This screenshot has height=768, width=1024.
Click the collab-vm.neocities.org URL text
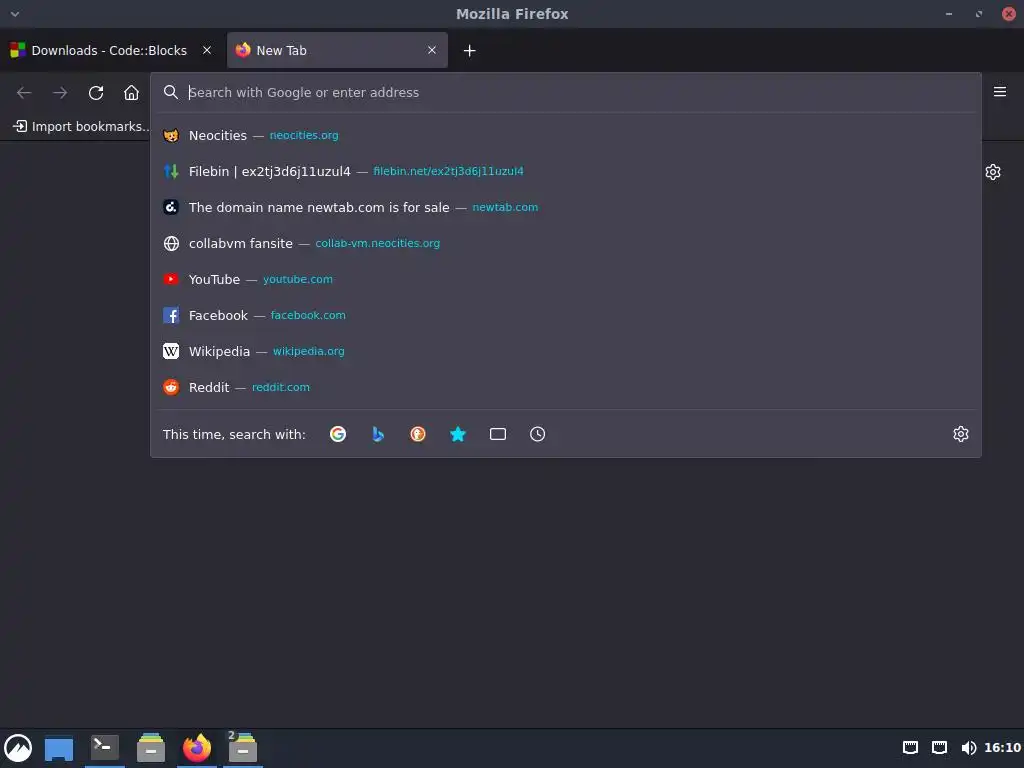coord(377,244)
